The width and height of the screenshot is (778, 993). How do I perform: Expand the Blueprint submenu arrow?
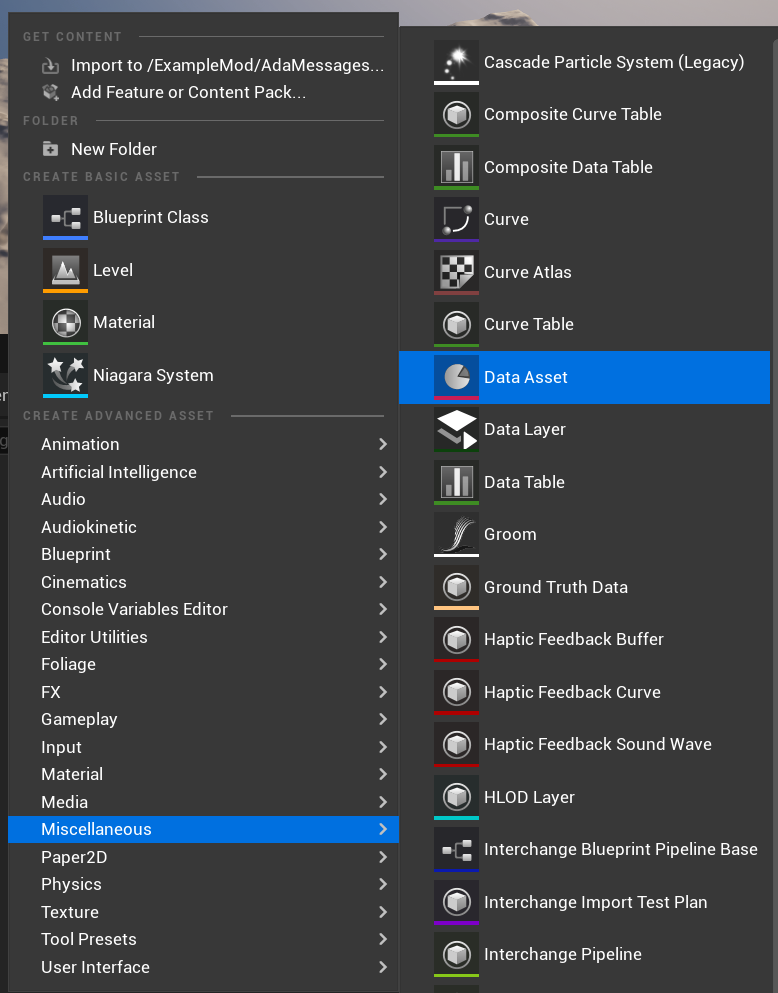tap(382, 555)
